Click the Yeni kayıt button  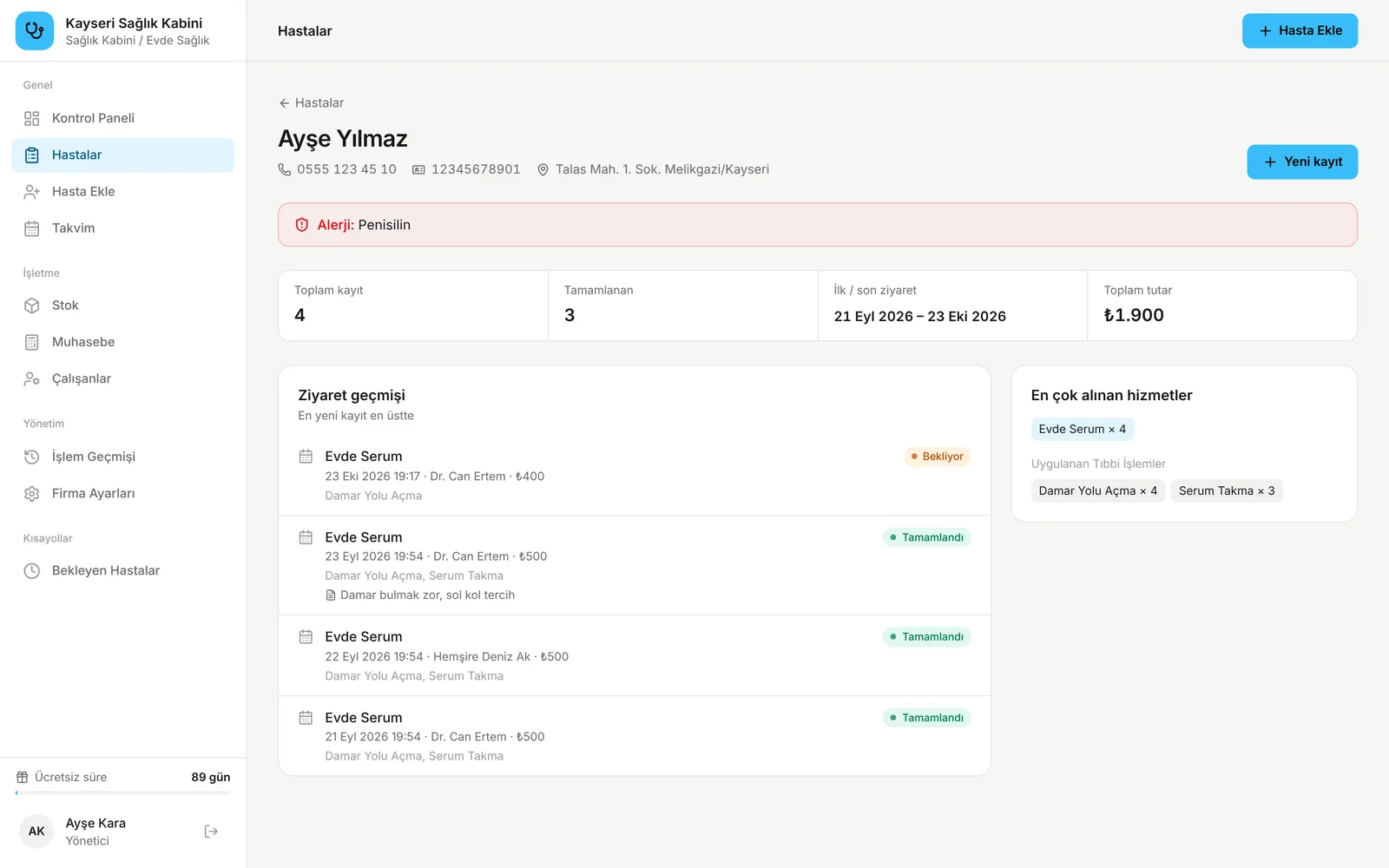click(x=1302, y=162)
